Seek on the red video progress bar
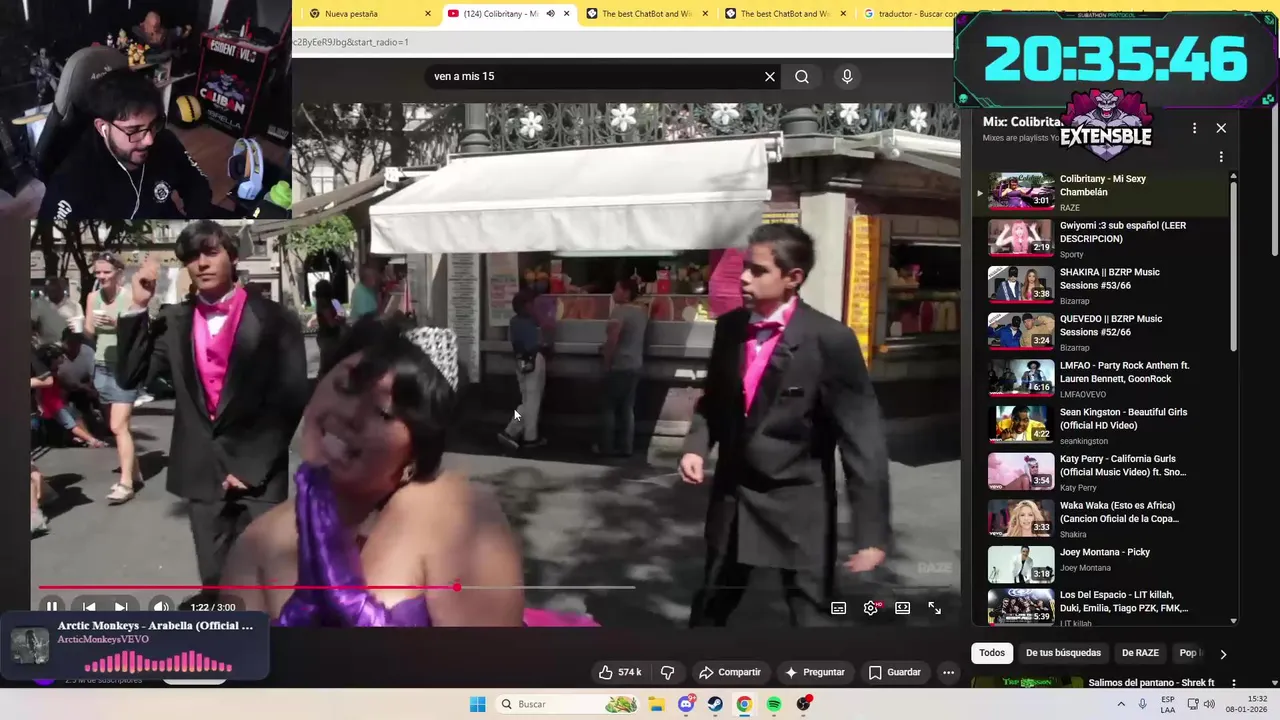 click(x=336, y=587)
